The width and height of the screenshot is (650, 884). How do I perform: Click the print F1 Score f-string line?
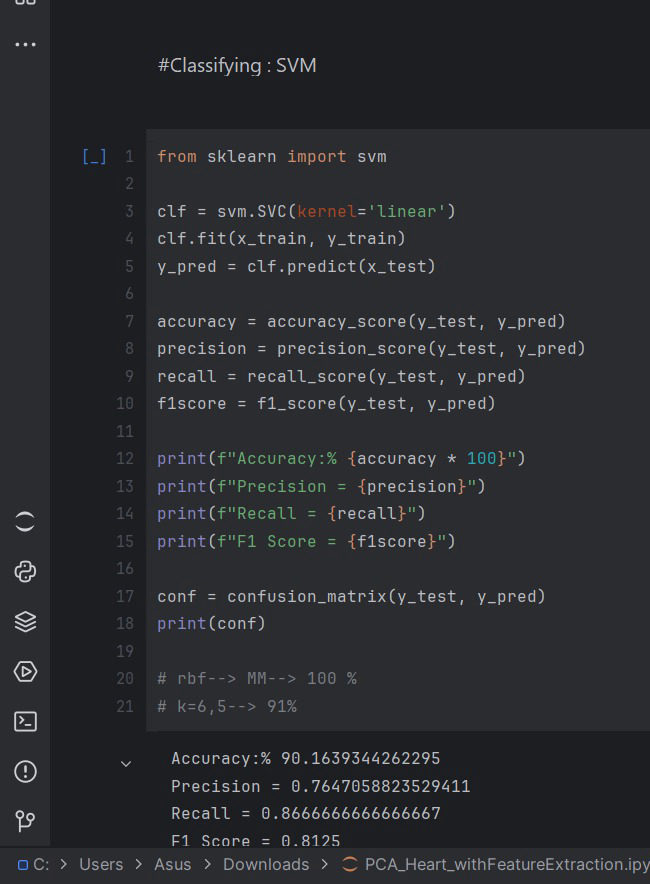(306, 541)
